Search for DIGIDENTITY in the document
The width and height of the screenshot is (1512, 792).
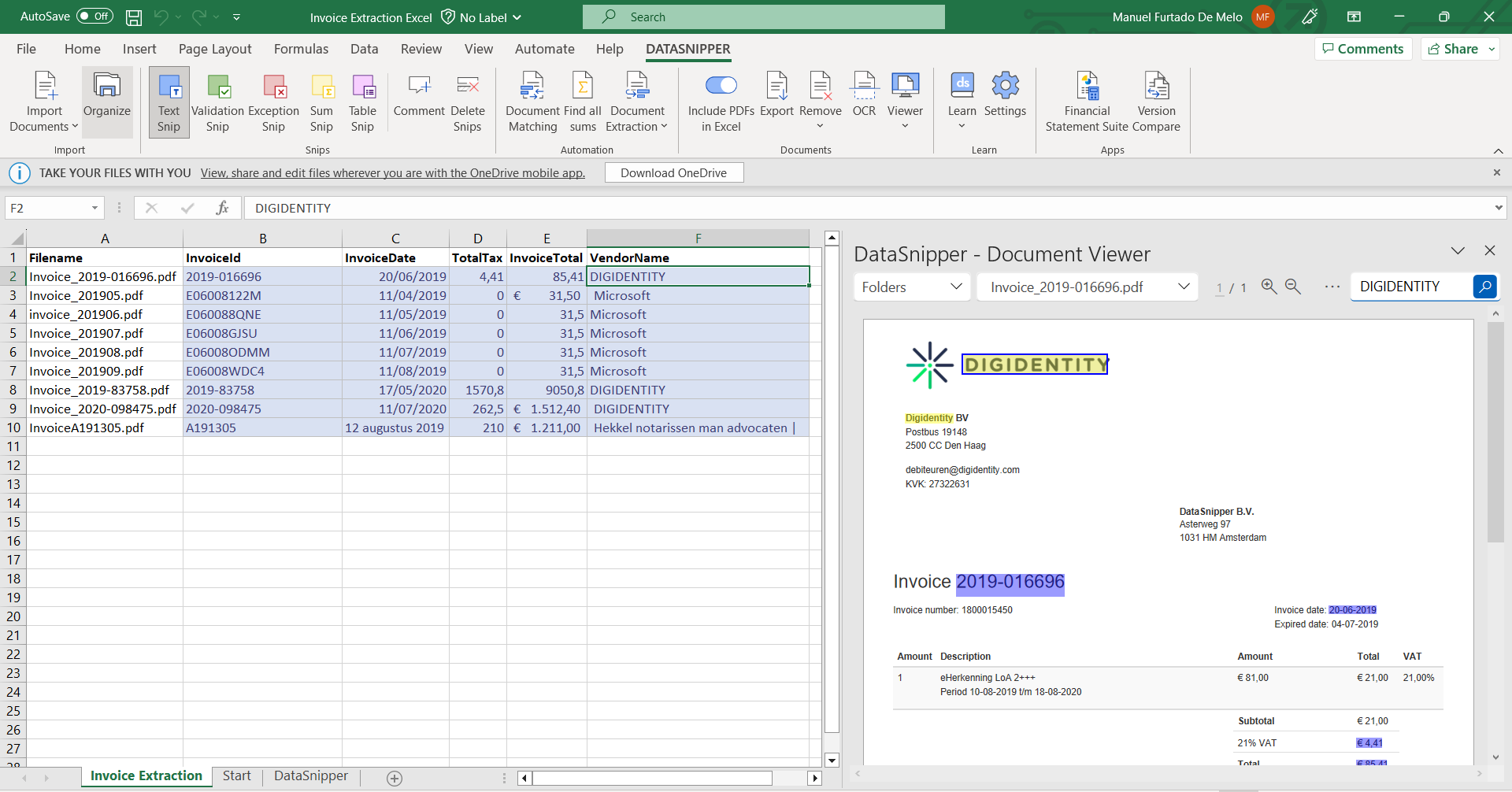point(1484,287)
